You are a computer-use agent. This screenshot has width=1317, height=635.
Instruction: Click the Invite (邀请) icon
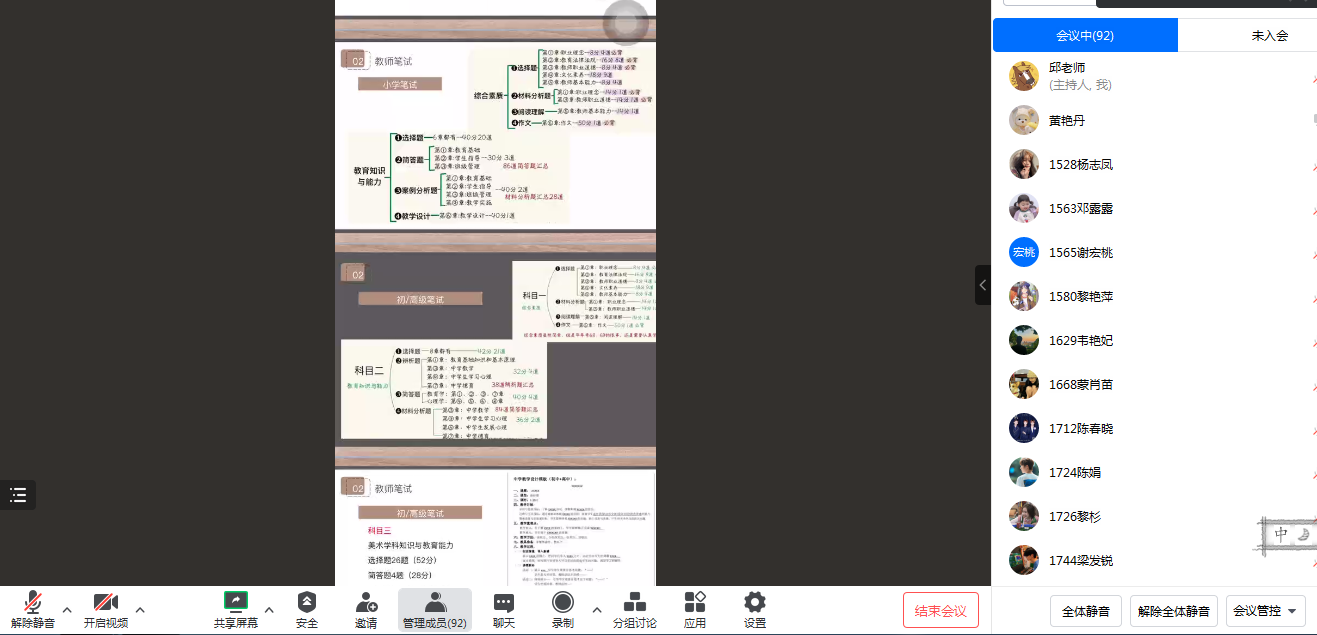click(x=366, y=602)
